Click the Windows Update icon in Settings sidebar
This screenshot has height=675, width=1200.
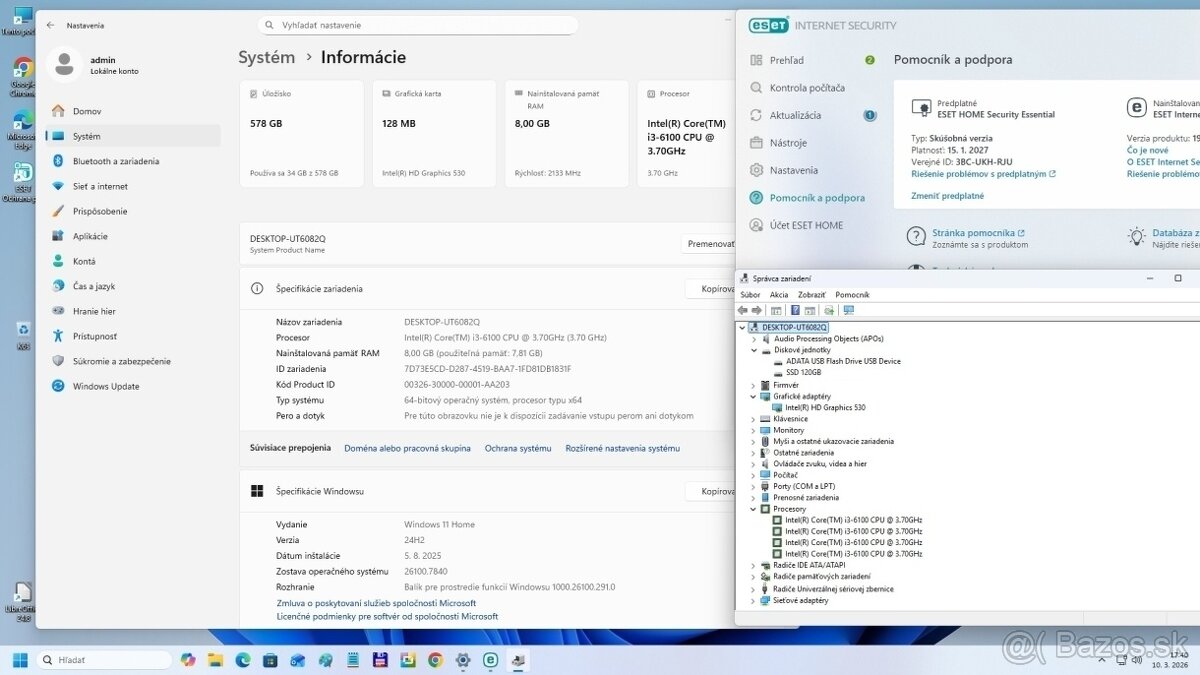click(58, 386)
